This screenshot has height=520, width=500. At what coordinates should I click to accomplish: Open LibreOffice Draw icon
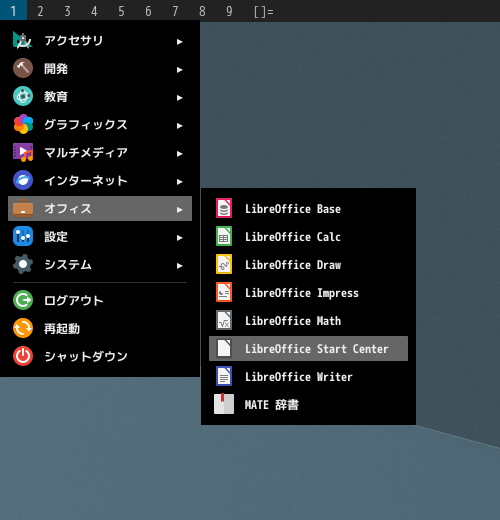coord(224,264)
